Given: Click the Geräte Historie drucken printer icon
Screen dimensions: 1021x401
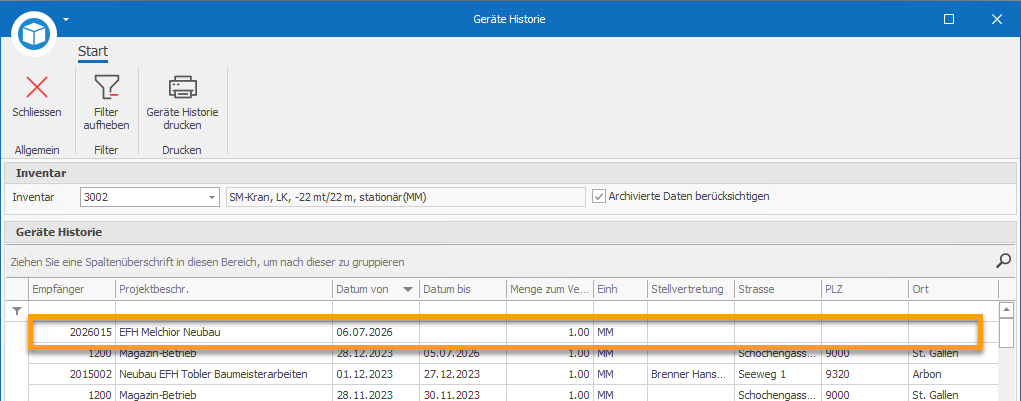Looking at the screenshot, I should pyautogui.click(x=182, y=87).
